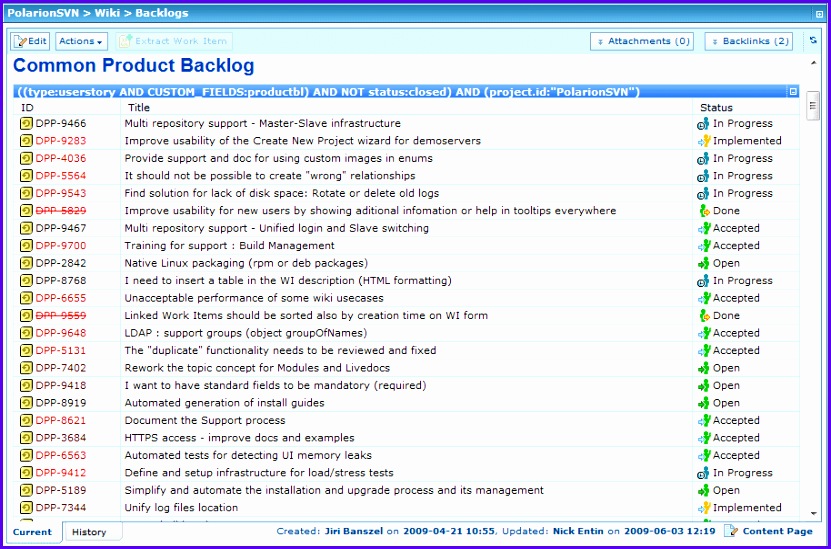The height and width of the screenshot is (549, 831).
Task: Open work item DPP-9466
Action: 61,124
